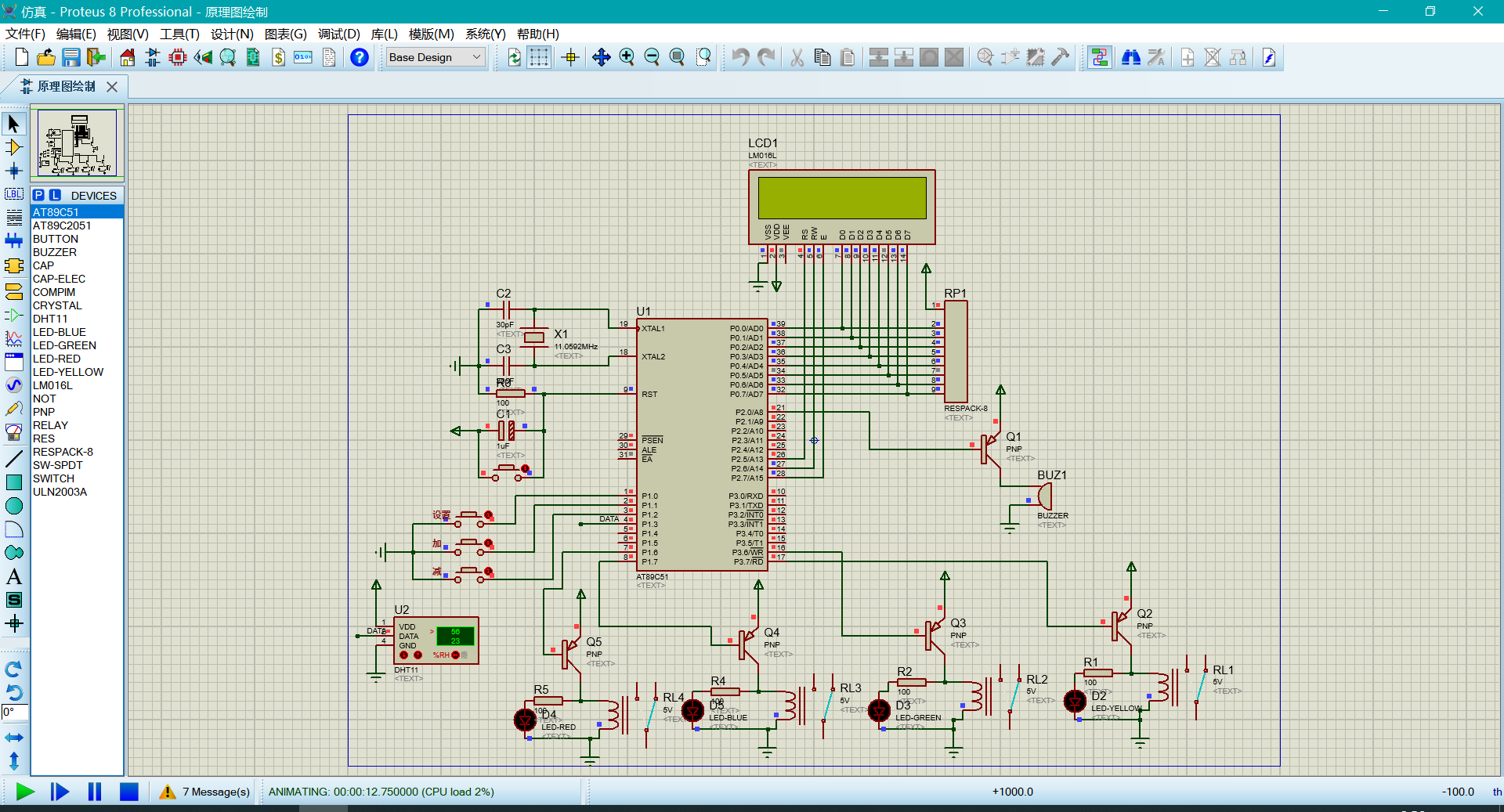The image size is (1504, 812).
Task: Select DHT11 in the devices list
Action: 77,319
